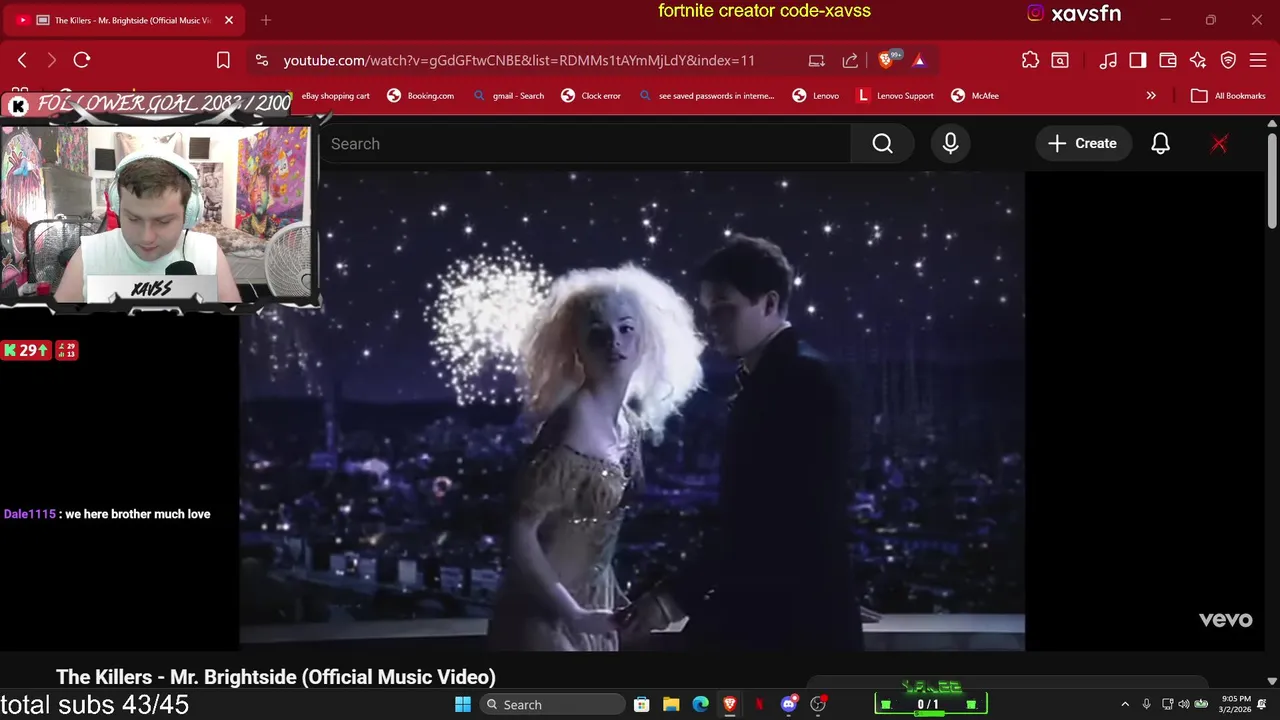This screenshot has height=720, width=1280.
Task: Open the McAfee bookmark
Action: point(975,96)
